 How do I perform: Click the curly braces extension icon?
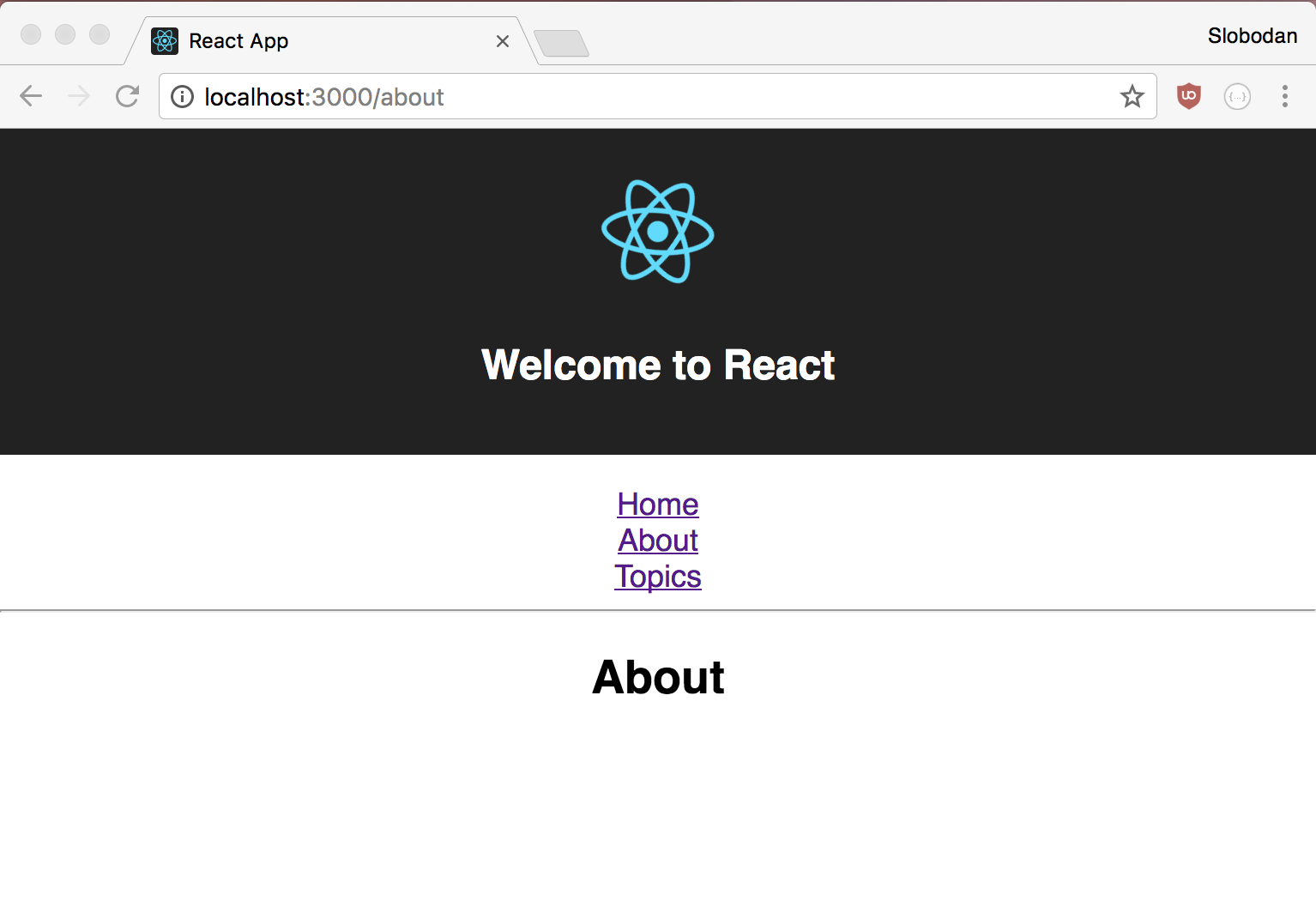click(1237, 96)
